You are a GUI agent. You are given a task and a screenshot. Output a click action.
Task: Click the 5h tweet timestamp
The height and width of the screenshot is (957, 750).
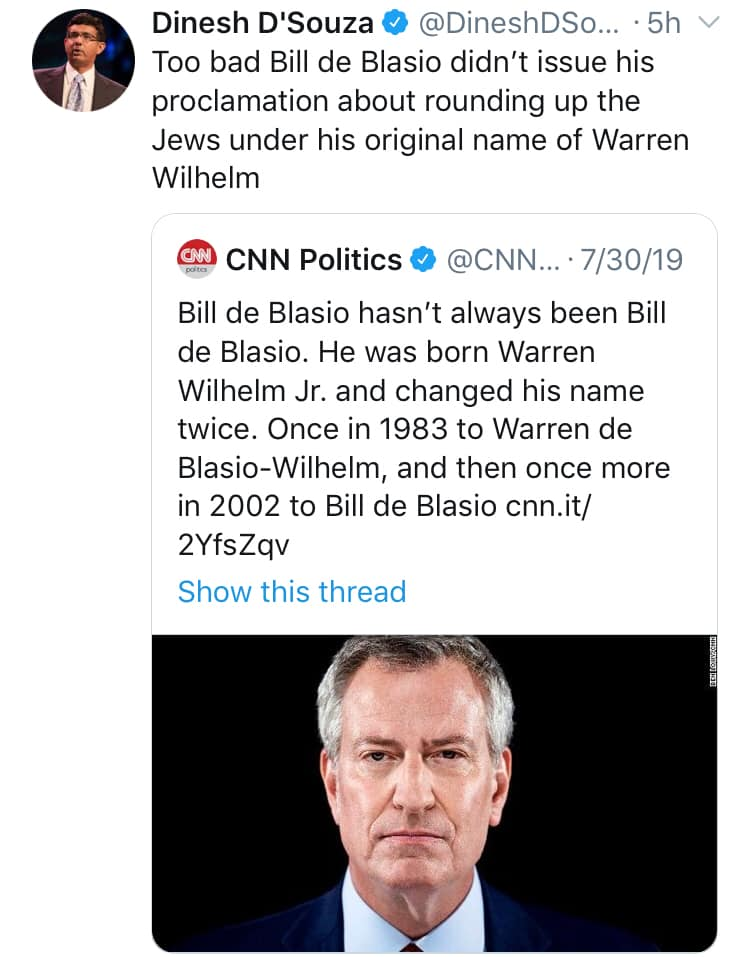coord(664,21)
